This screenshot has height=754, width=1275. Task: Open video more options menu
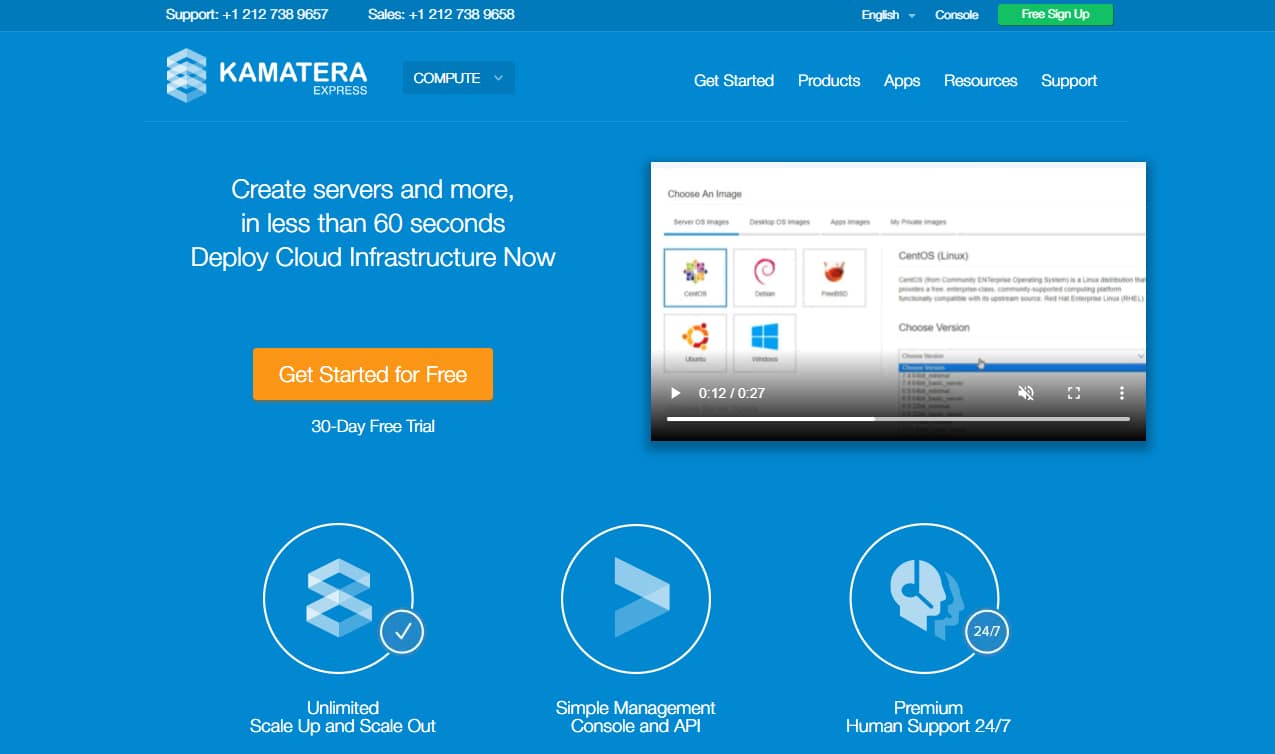point(1121,393)
